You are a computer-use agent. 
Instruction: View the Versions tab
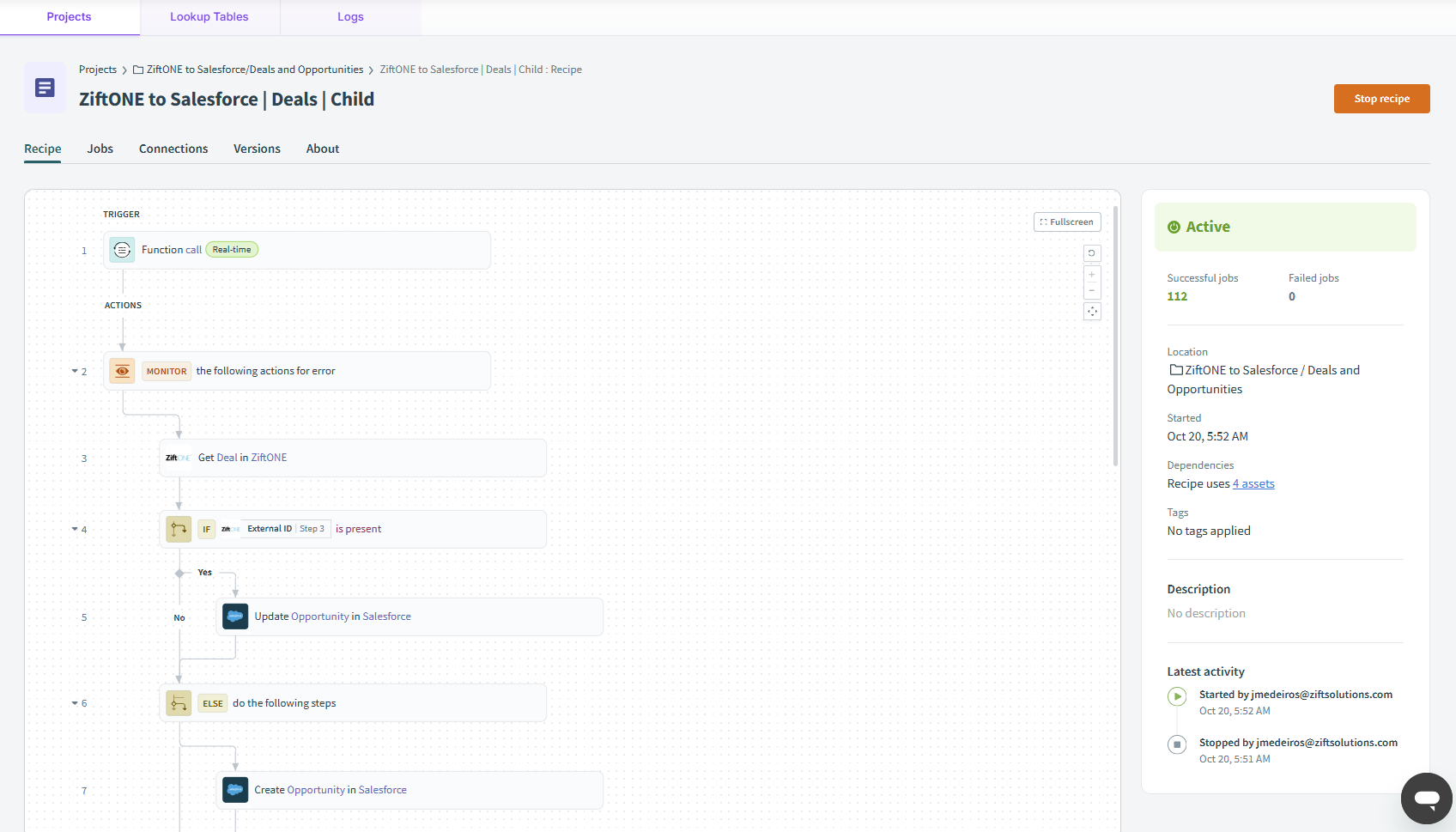tap(257, 149)
